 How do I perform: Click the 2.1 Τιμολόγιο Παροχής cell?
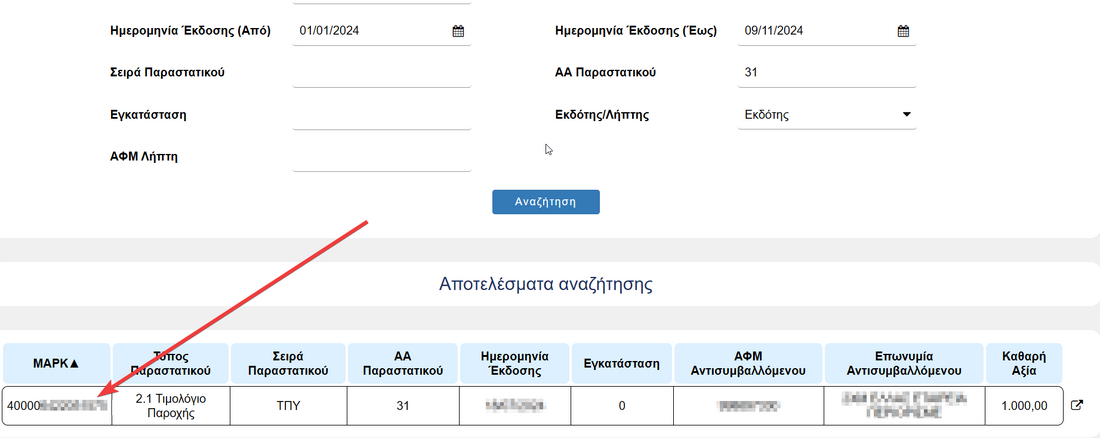(170, 406)
